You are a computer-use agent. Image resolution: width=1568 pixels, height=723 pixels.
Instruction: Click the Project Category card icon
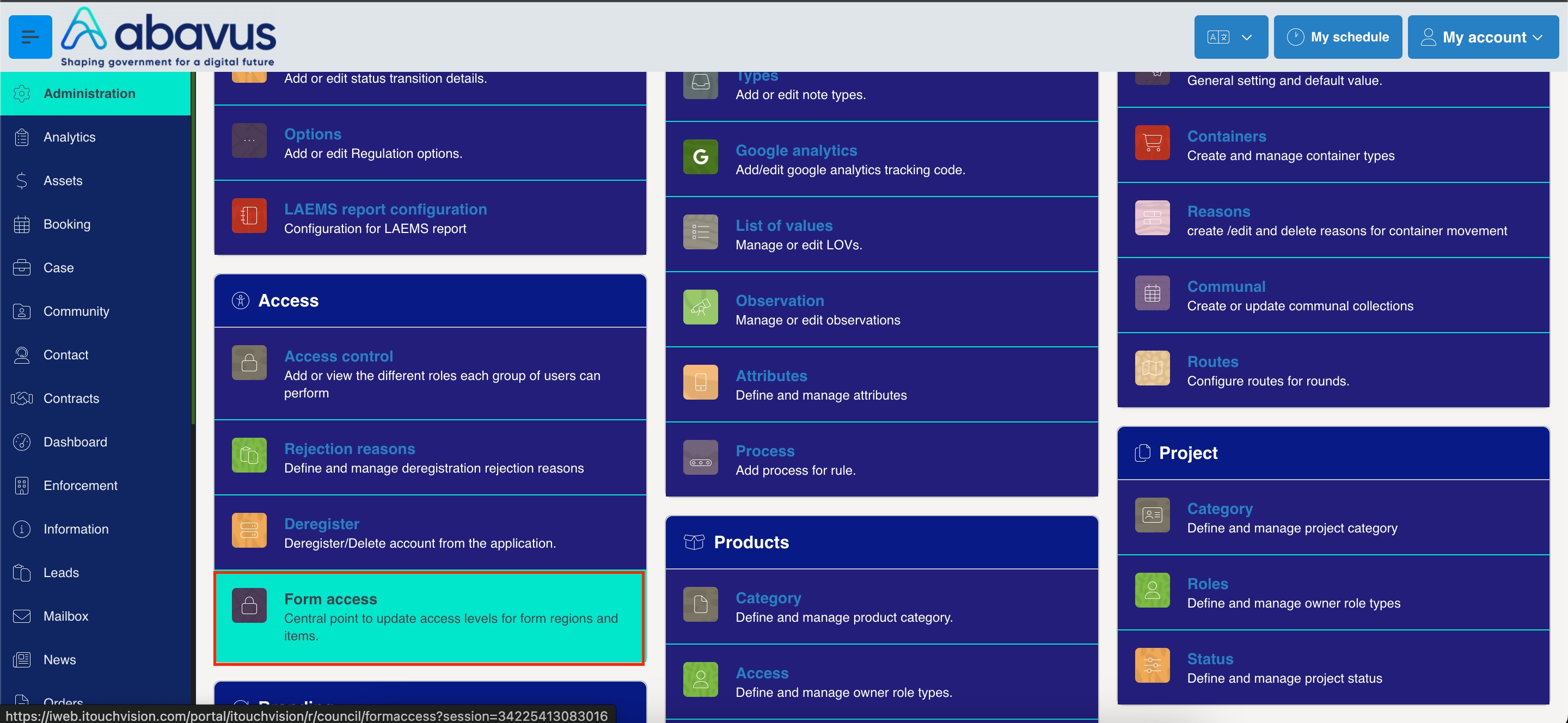(1152, 516)
